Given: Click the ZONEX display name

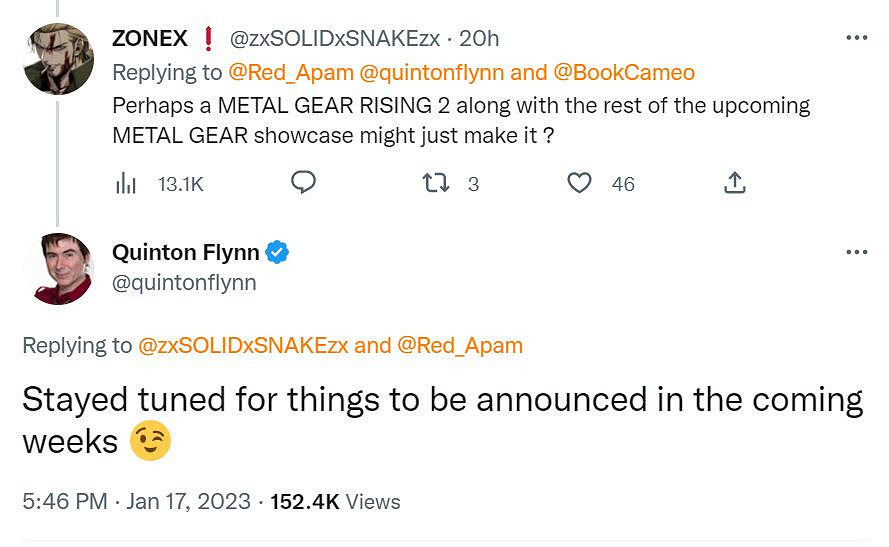Looking at the screenshot, I should tap(149, 39).
